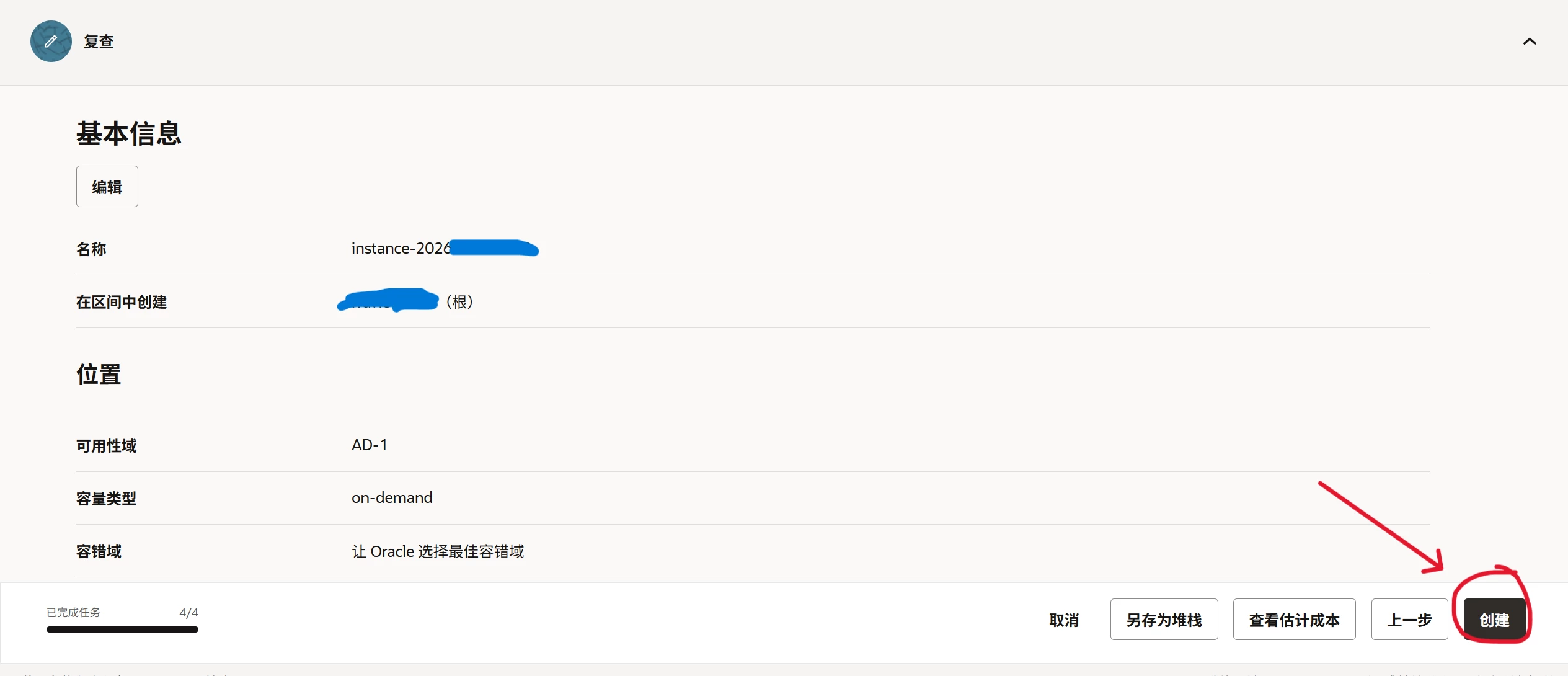Click the 已完成任务 progress bar
Screen dimensions: 1568x676
[x=122, y=629]
